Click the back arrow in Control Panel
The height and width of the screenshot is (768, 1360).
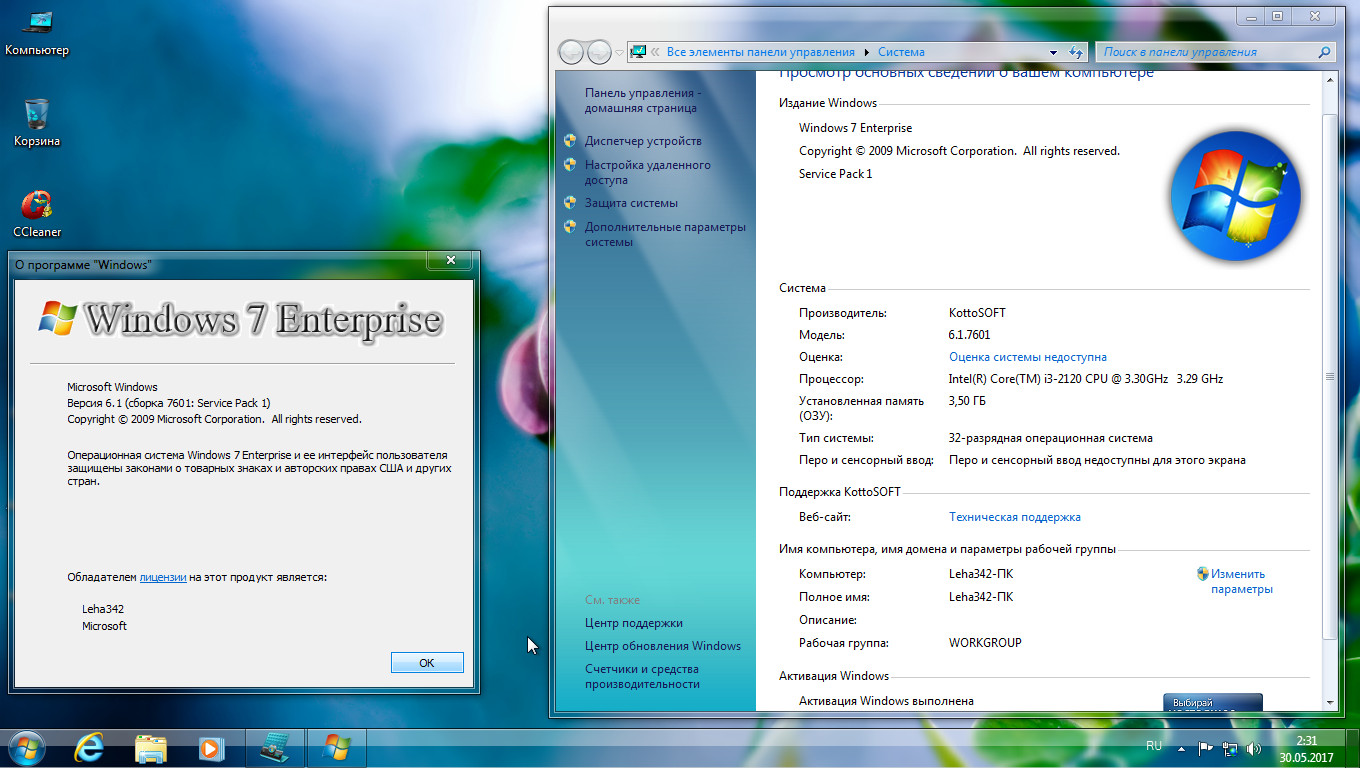572,52
